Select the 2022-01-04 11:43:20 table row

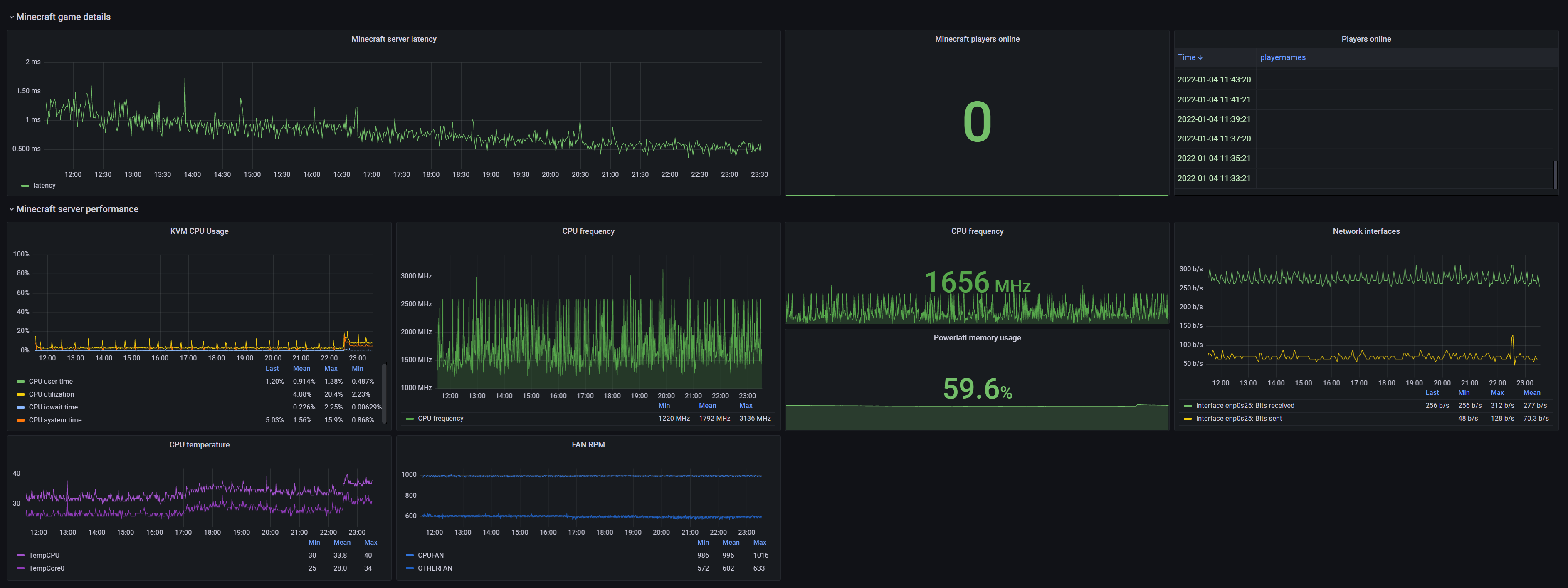pyautogui.click(x=1366, y=80)
